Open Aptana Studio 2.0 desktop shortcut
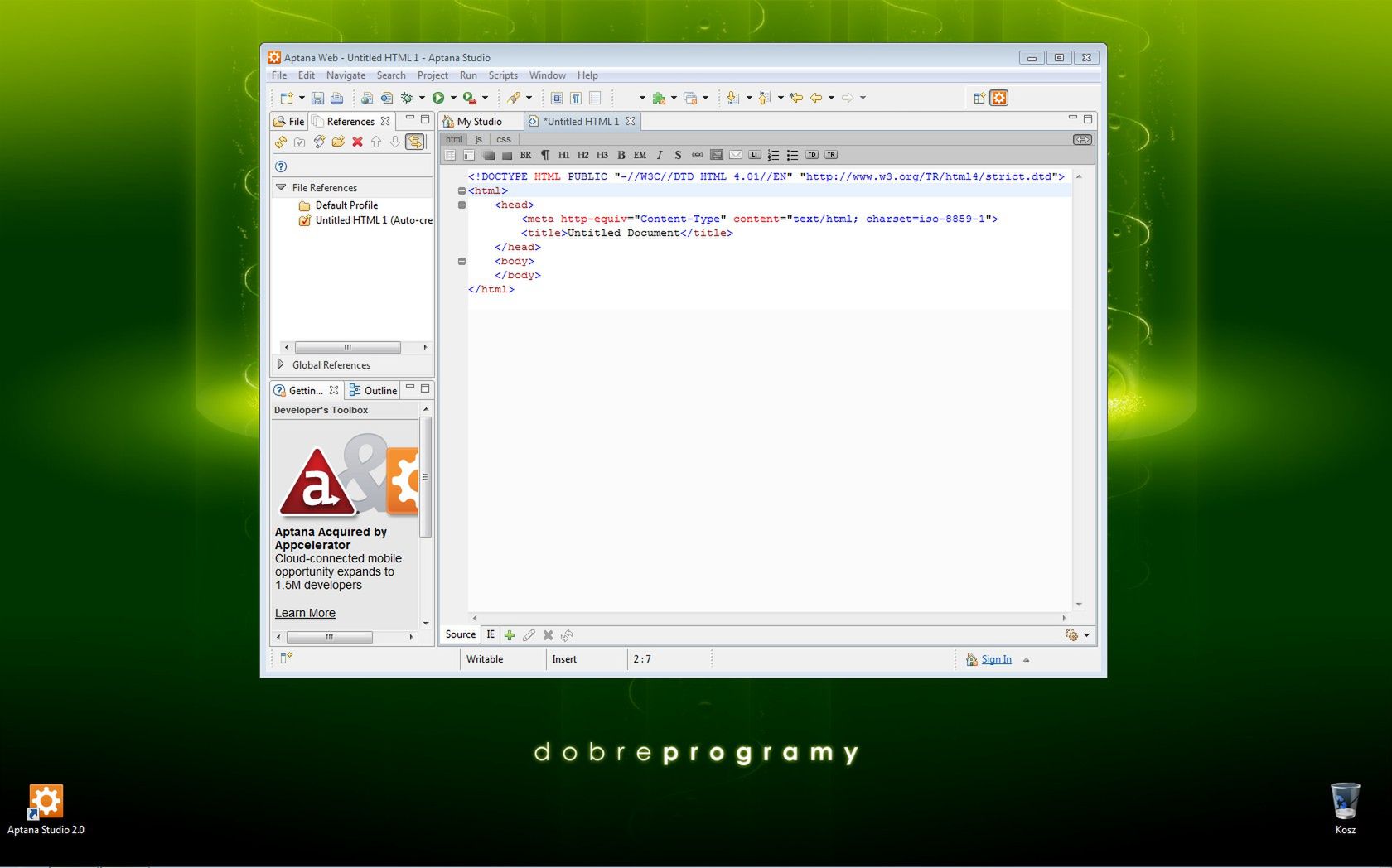 [x=46, y=810]
